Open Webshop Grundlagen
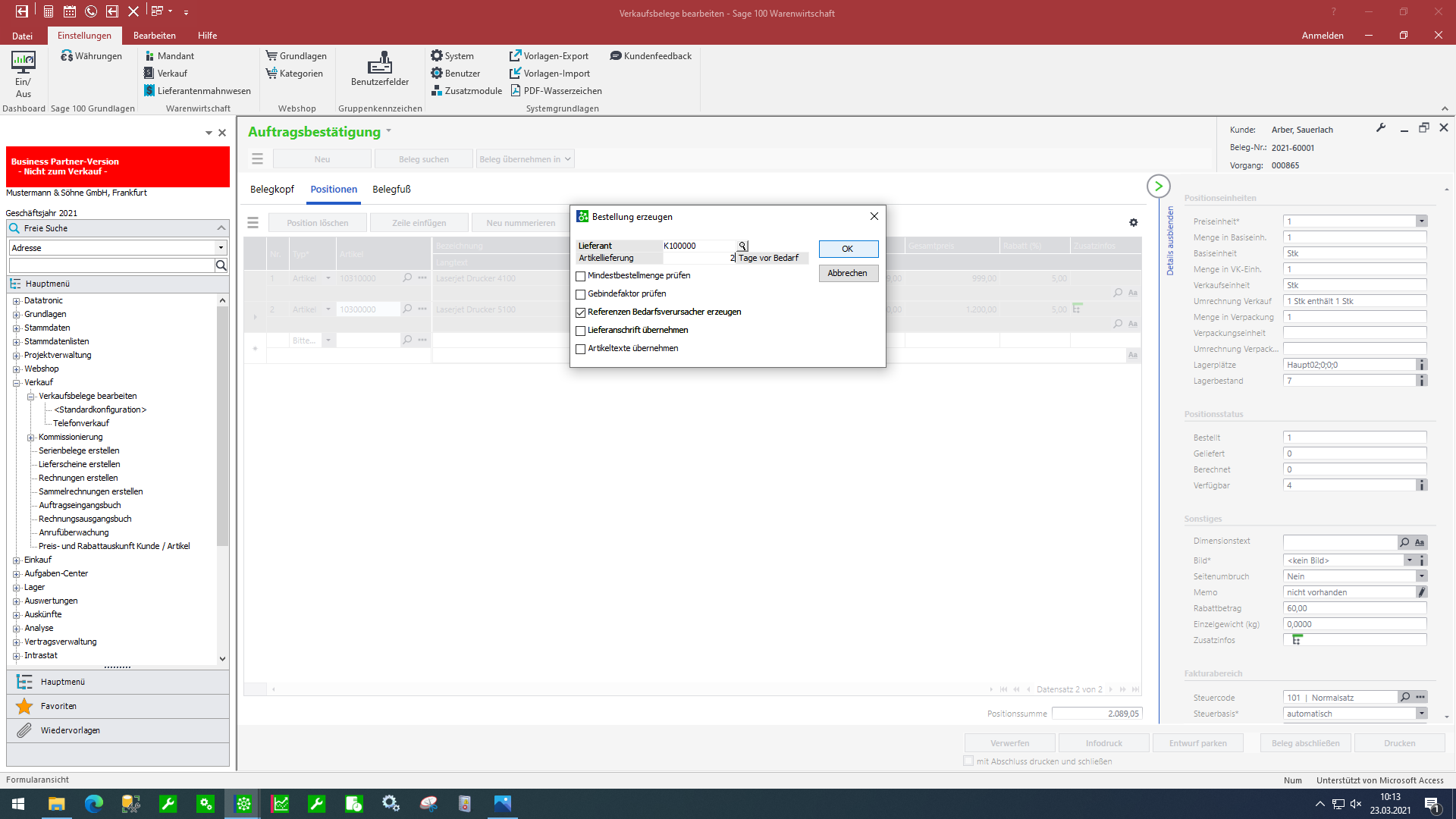The width and height of the screenshot is (1456, 819). coord(296,56)
